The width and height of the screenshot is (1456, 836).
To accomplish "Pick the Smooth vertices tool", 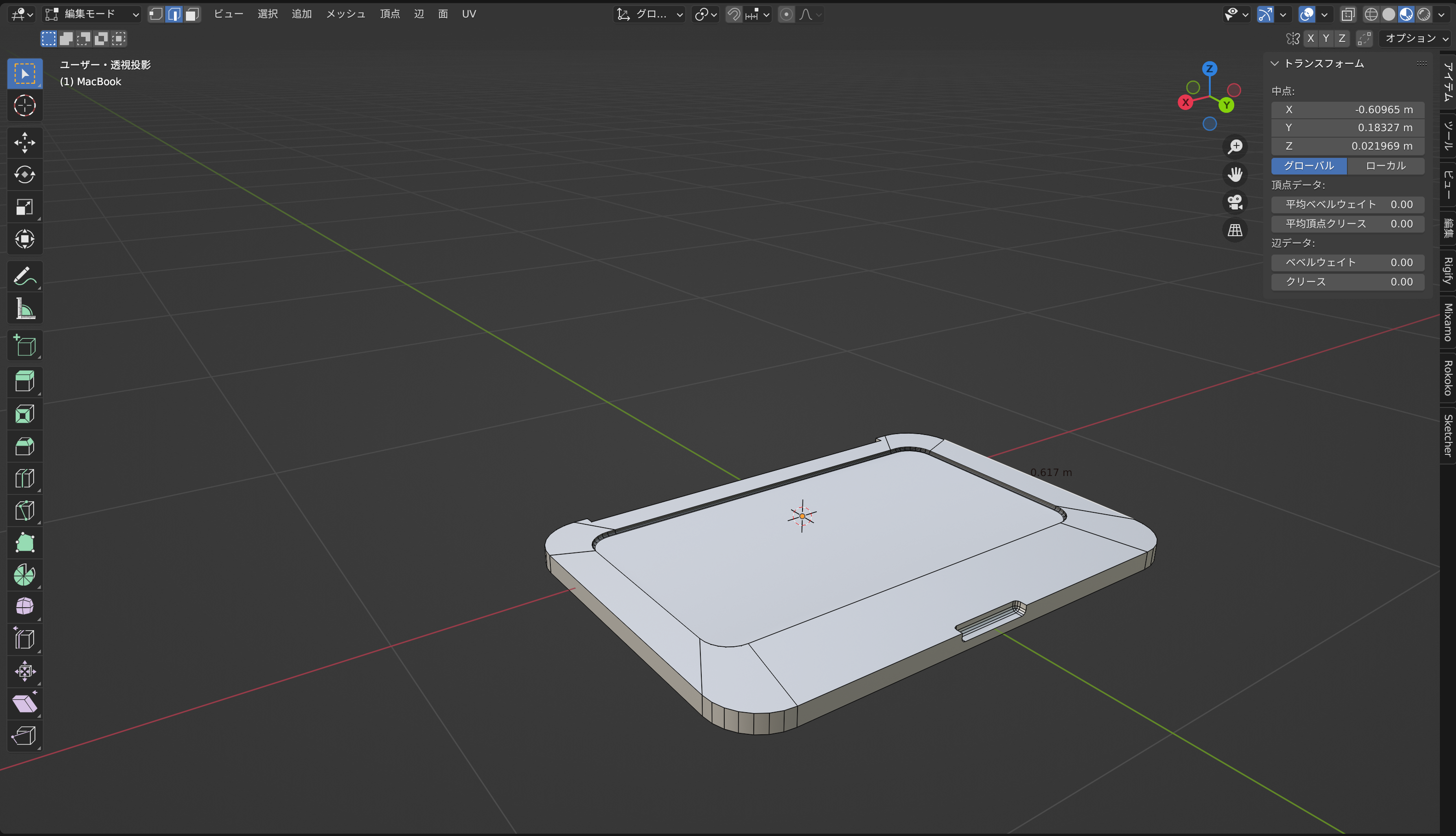I will click(x=25, y=607).
